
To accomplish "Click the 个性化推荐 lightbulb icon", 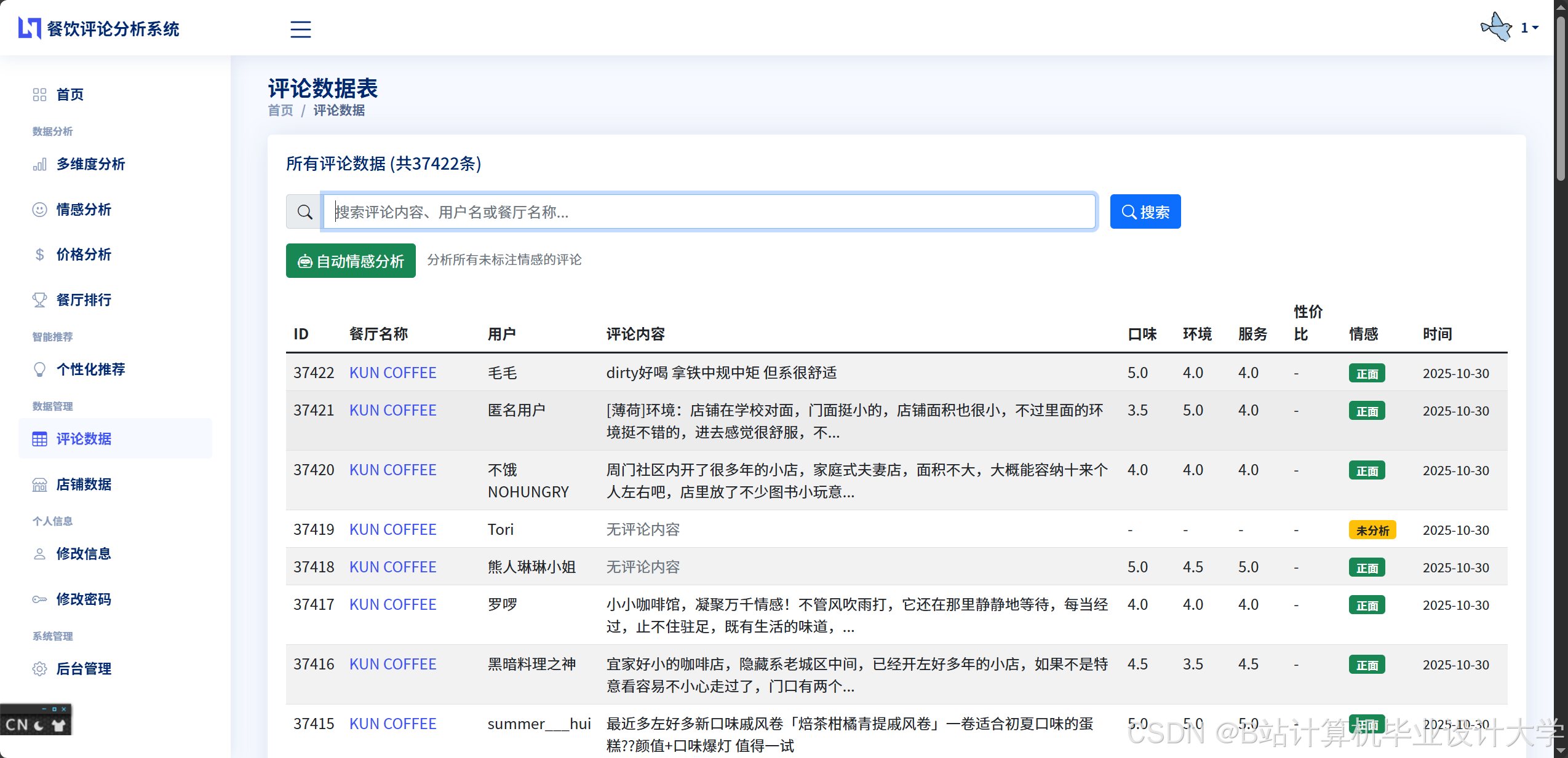I will [39, 369].
